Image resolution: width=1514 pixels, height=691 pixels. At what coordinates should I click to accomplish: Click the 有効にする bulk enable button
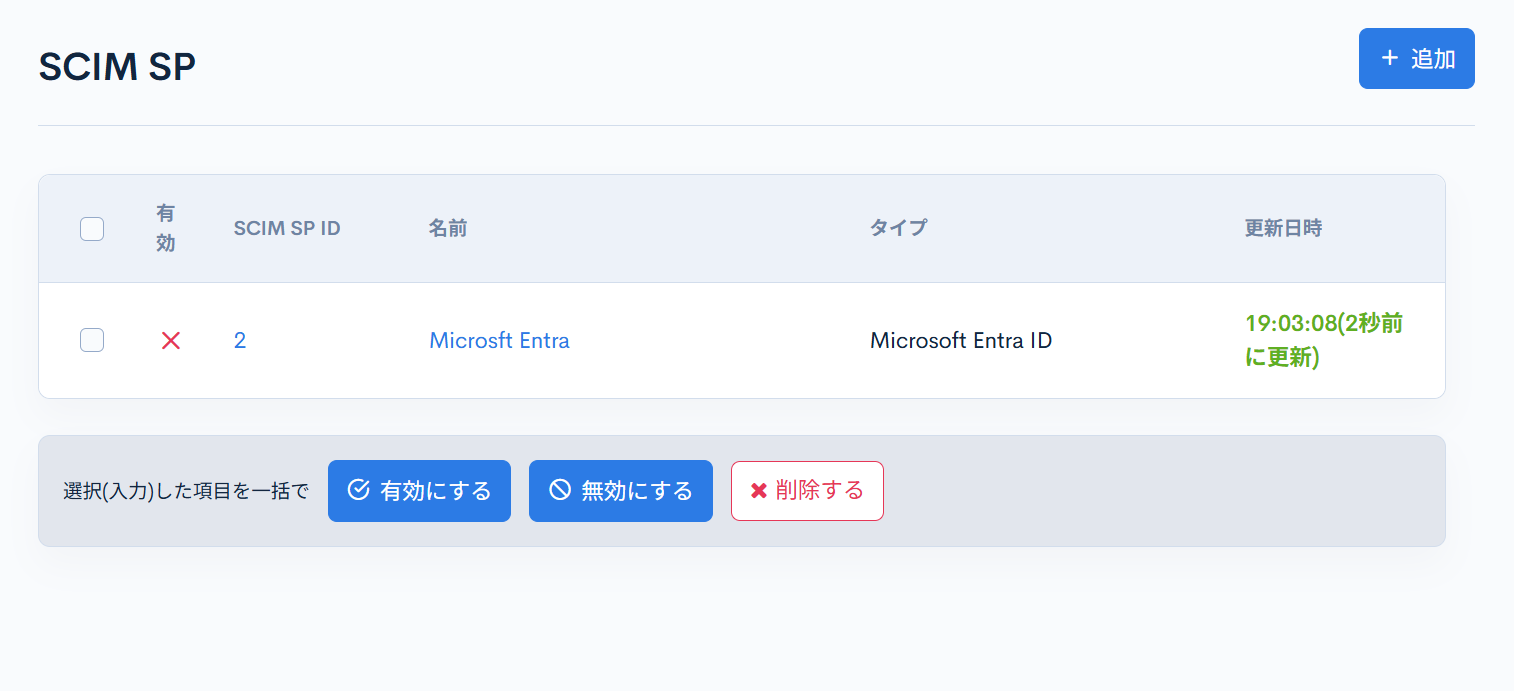point(419,490)
